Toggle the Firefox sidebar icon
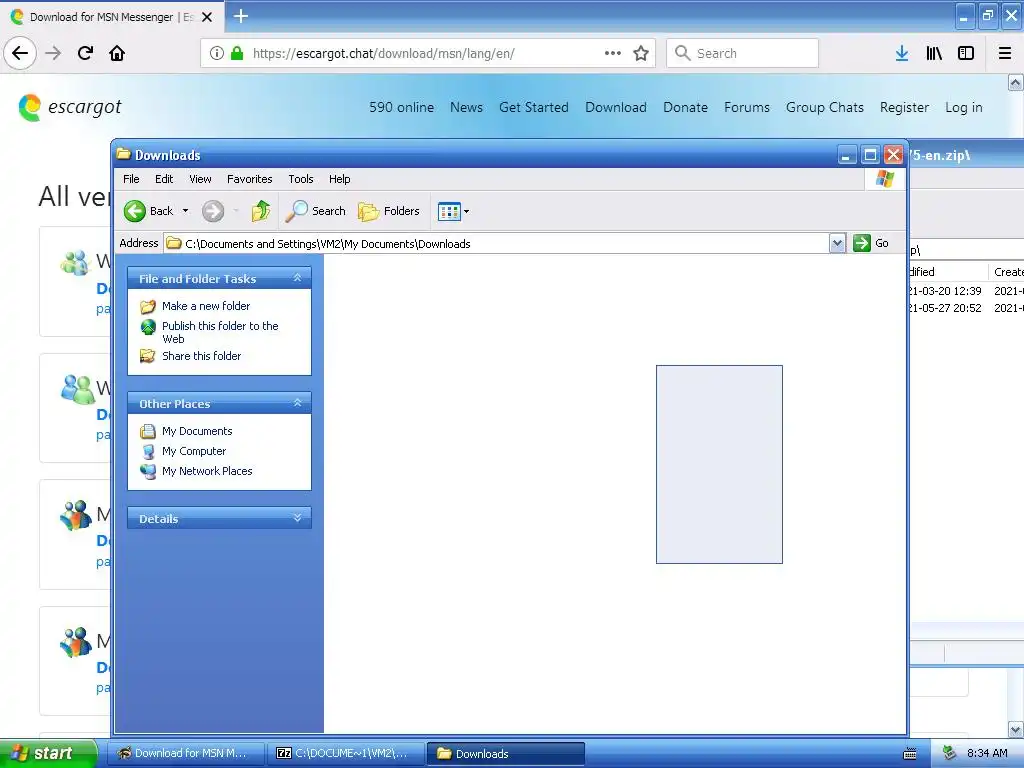Screen dimensions: 1024x768 pyautogui.click(x=966, y=53)
